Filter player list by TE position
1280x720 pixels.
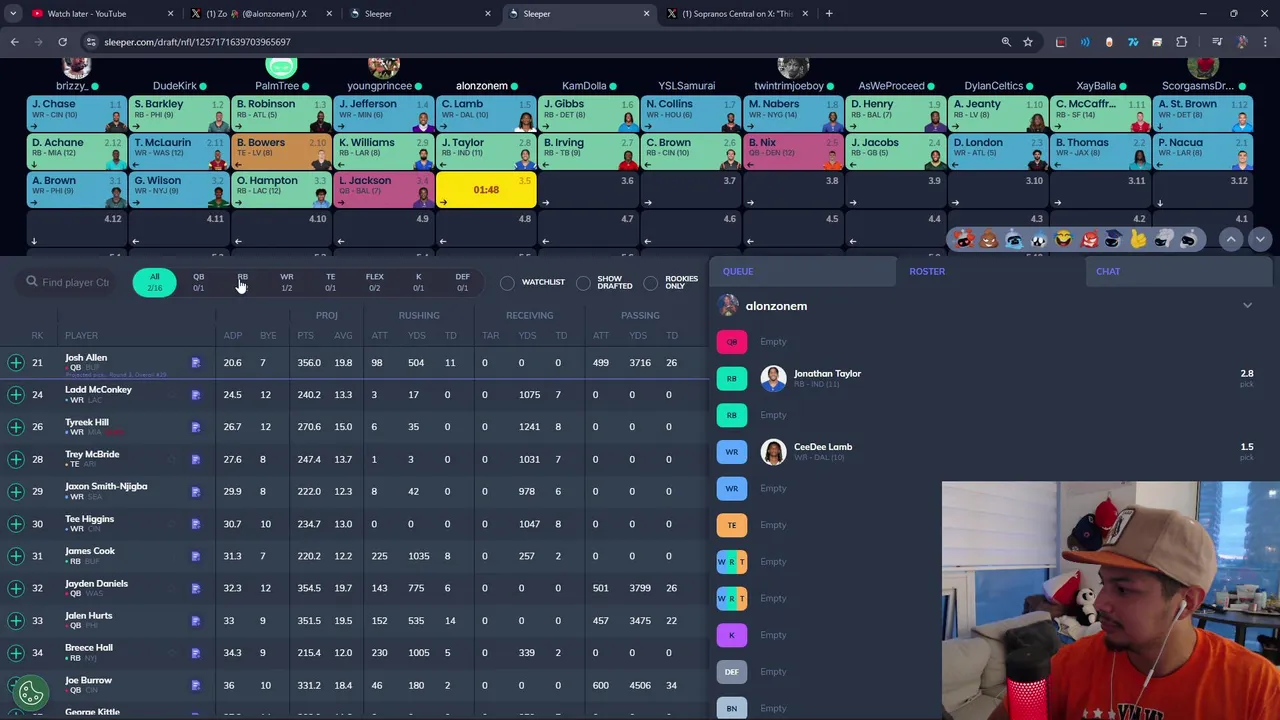tap(330, 282)
